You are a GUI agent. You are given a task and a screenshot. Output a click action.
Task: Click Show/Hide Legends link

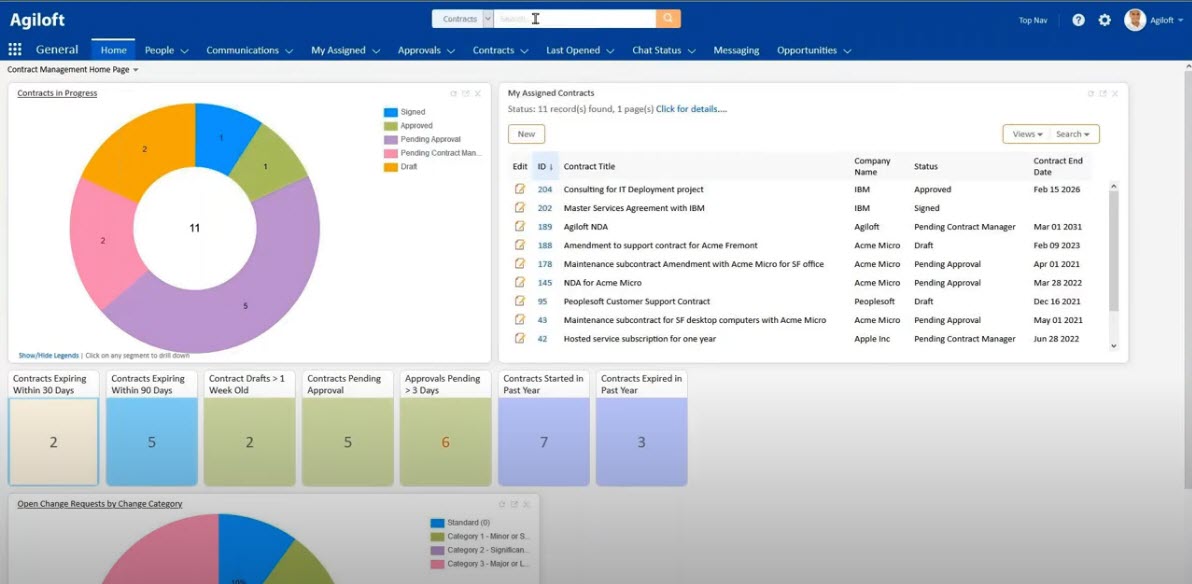pos(49,355)
